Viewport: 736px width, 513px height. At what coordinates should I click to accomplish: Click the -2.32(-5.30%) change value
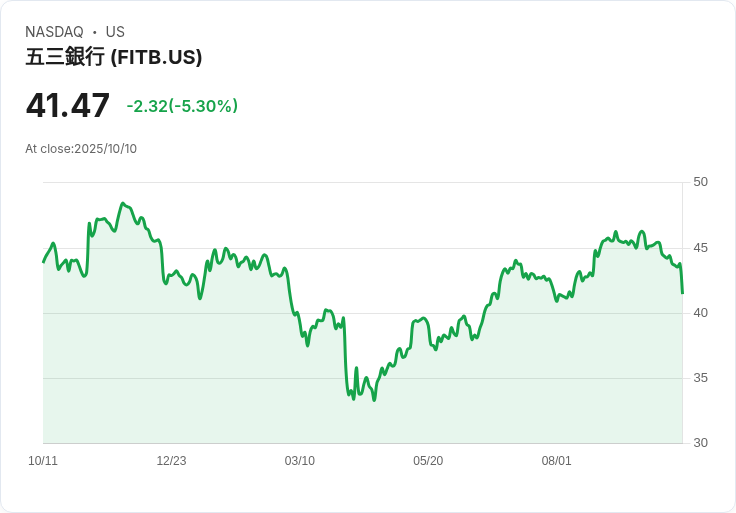click(182, 106)
